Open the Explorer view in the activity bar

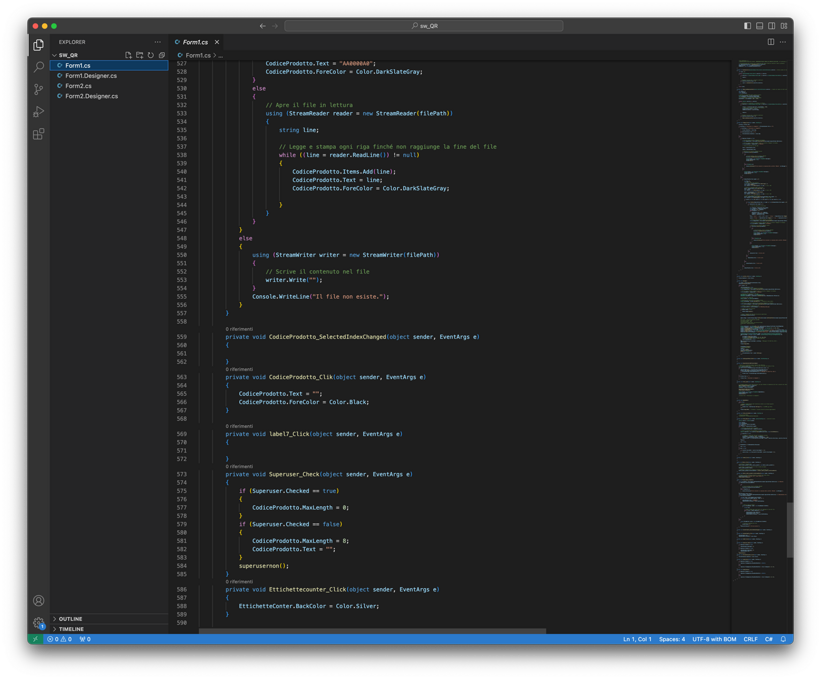point(38,45)
